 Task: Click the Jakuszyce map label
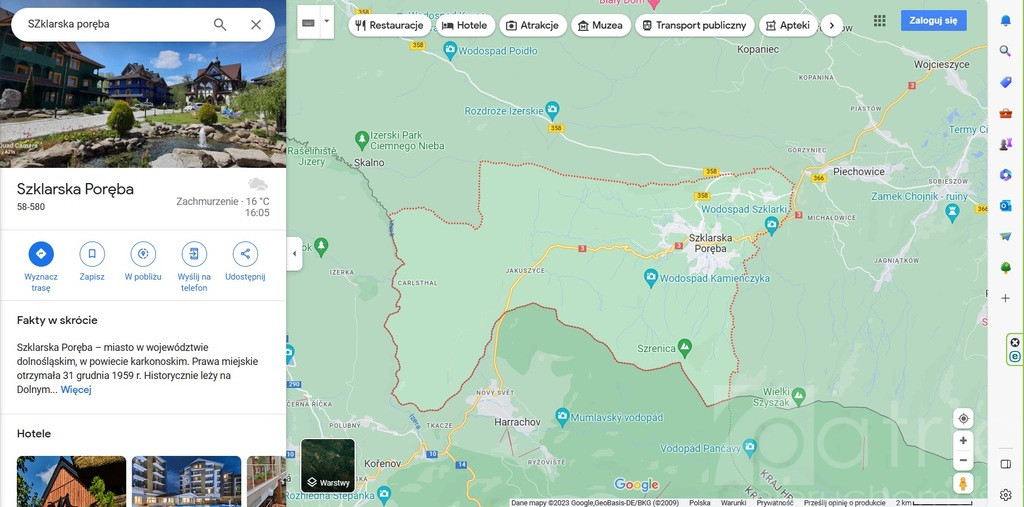[x=524, y=270]
